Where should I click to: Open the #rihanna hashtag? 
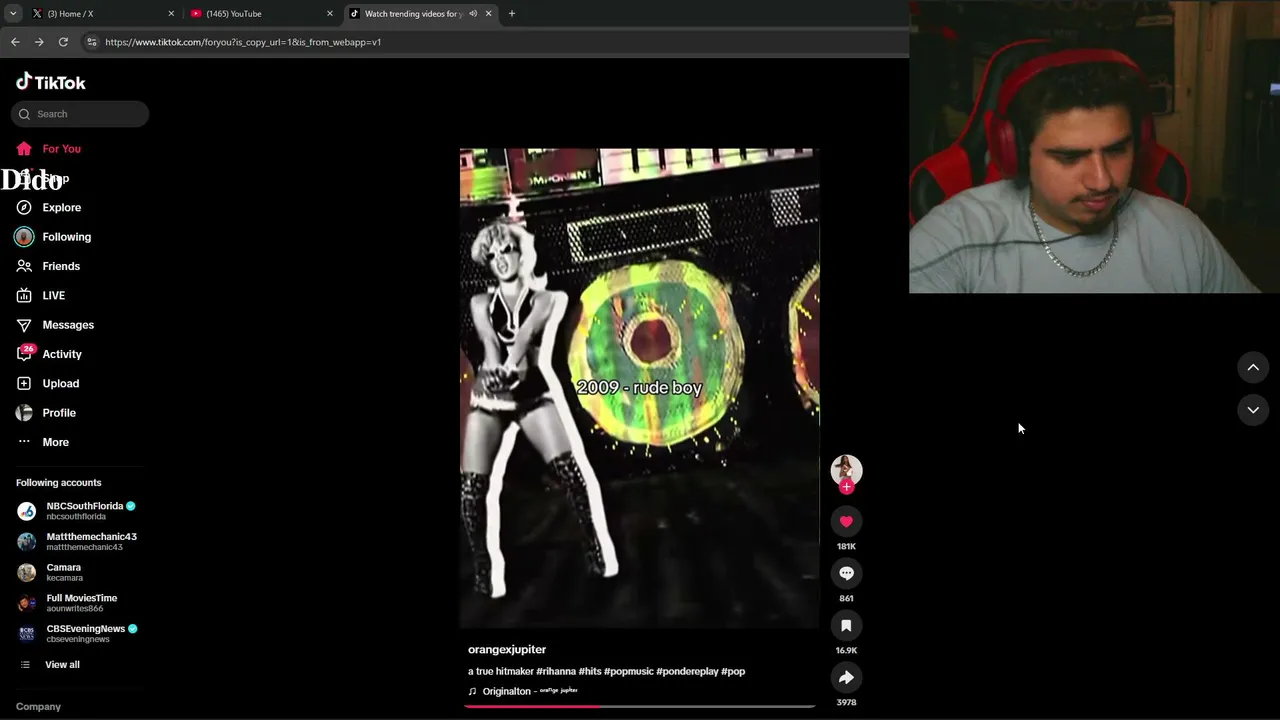pyautogui.click(x=556, y=672)
